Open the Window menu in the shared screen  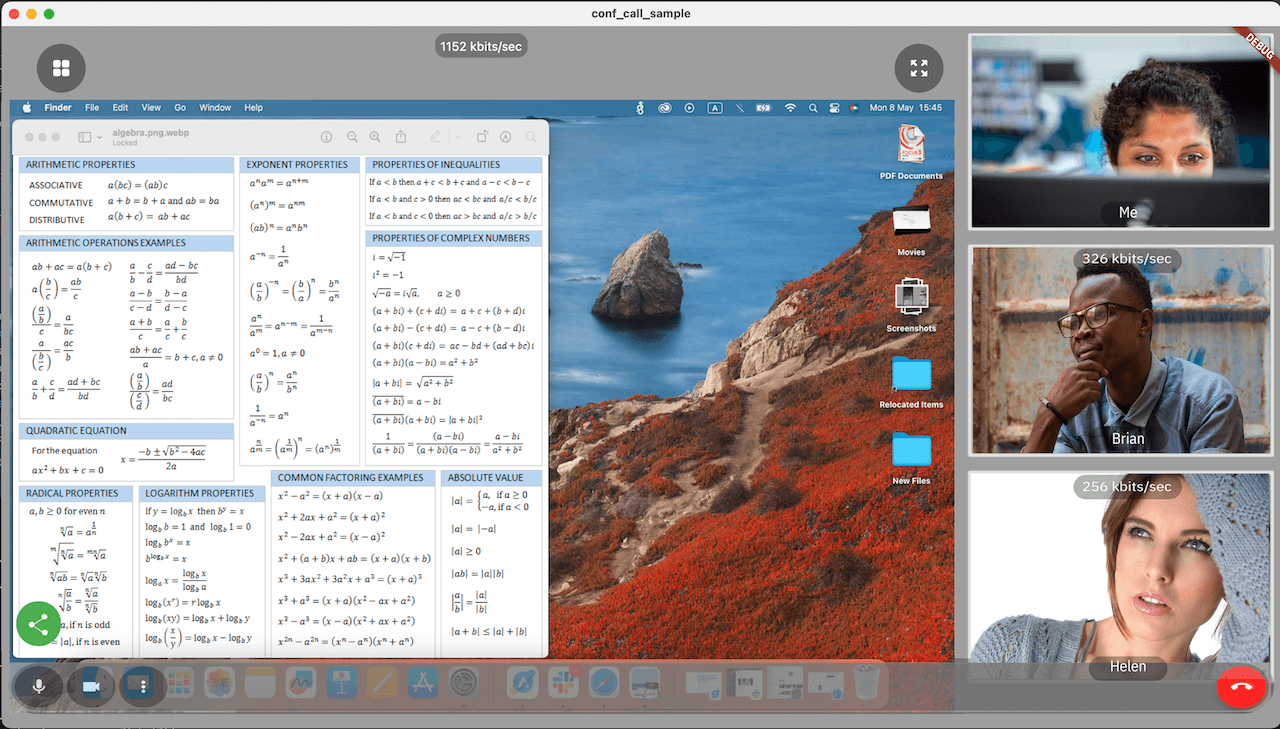click(x=215, y=108)
